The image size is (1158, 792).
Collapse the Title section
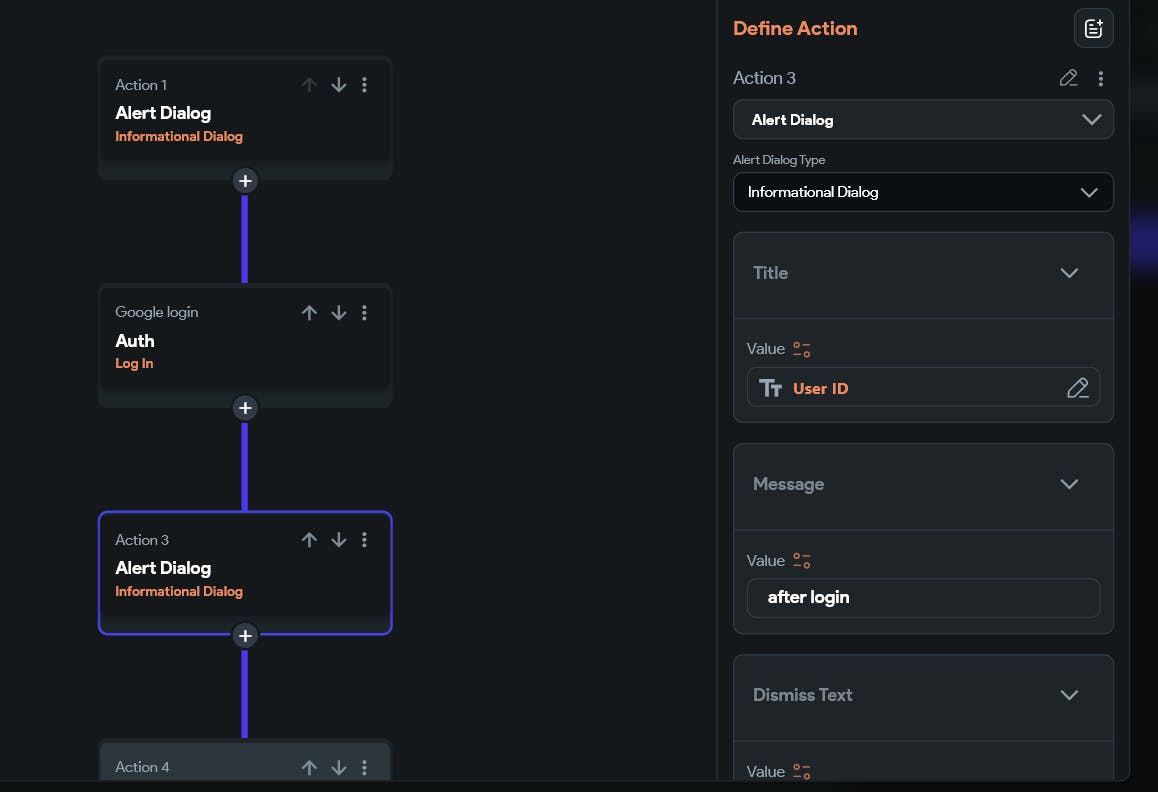tap(1069, 273)
